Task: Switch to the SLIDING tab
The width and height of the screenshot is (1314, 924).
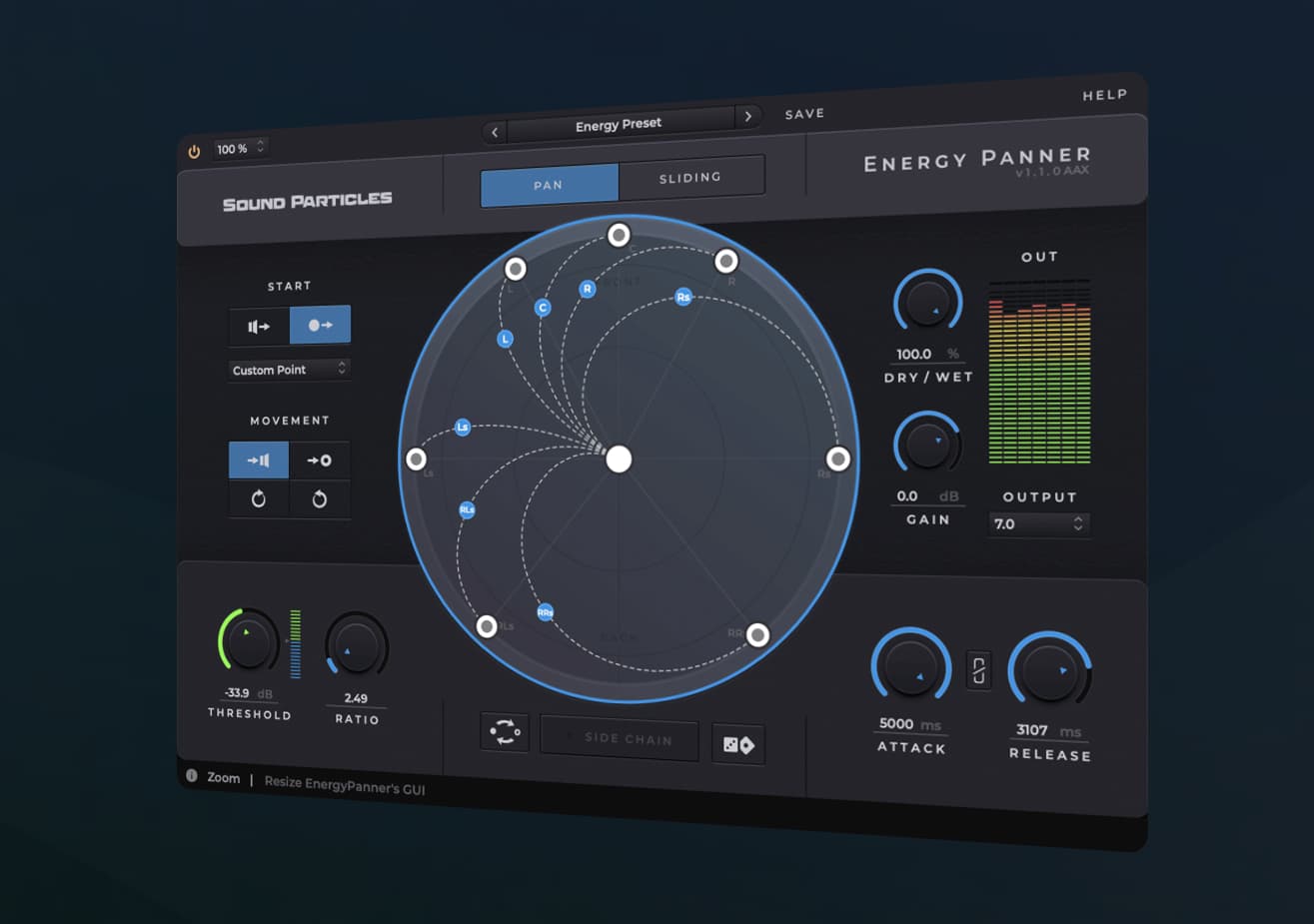Action: (691, 177)
